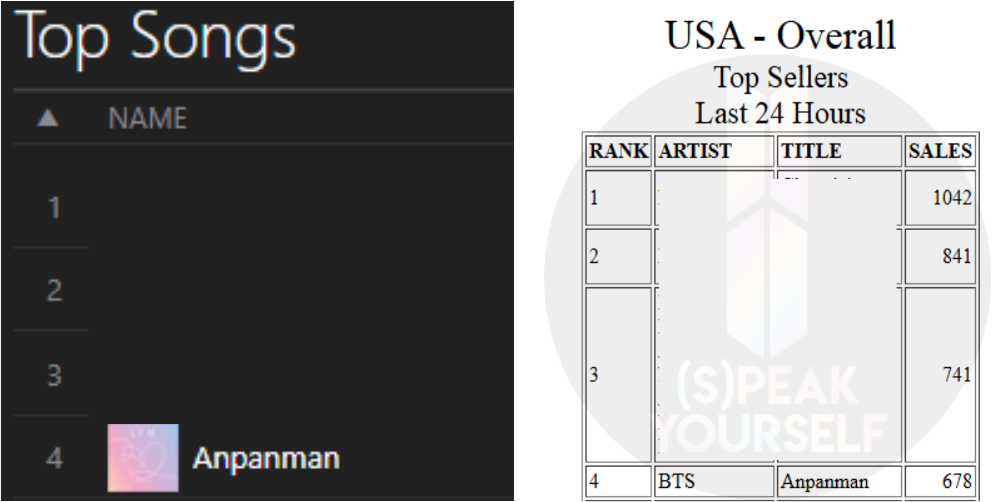Click the RANK column header in sales table

tap(618, 152)
